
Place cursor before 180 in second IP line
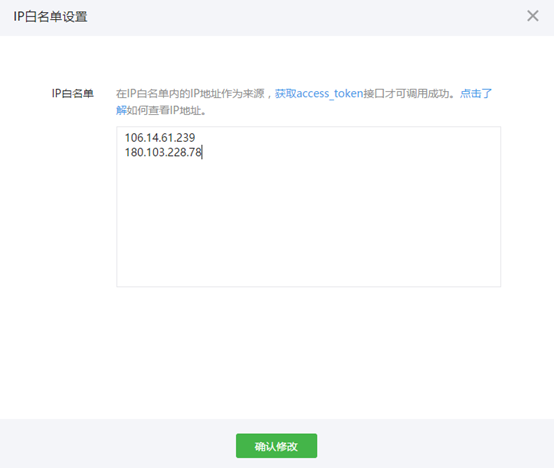tap(125, 152)
